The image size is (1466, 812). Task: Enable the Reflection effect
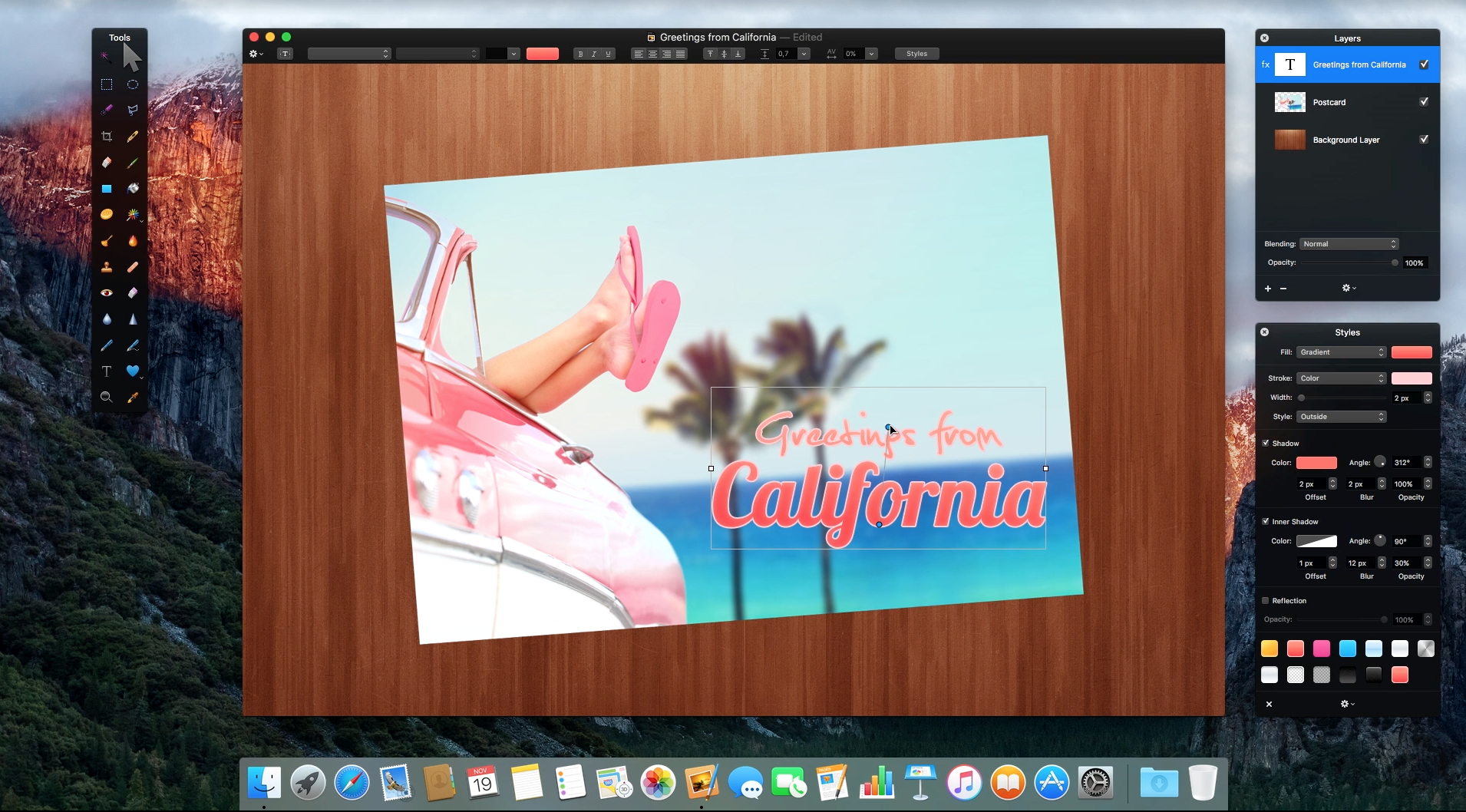(1265, 600)
